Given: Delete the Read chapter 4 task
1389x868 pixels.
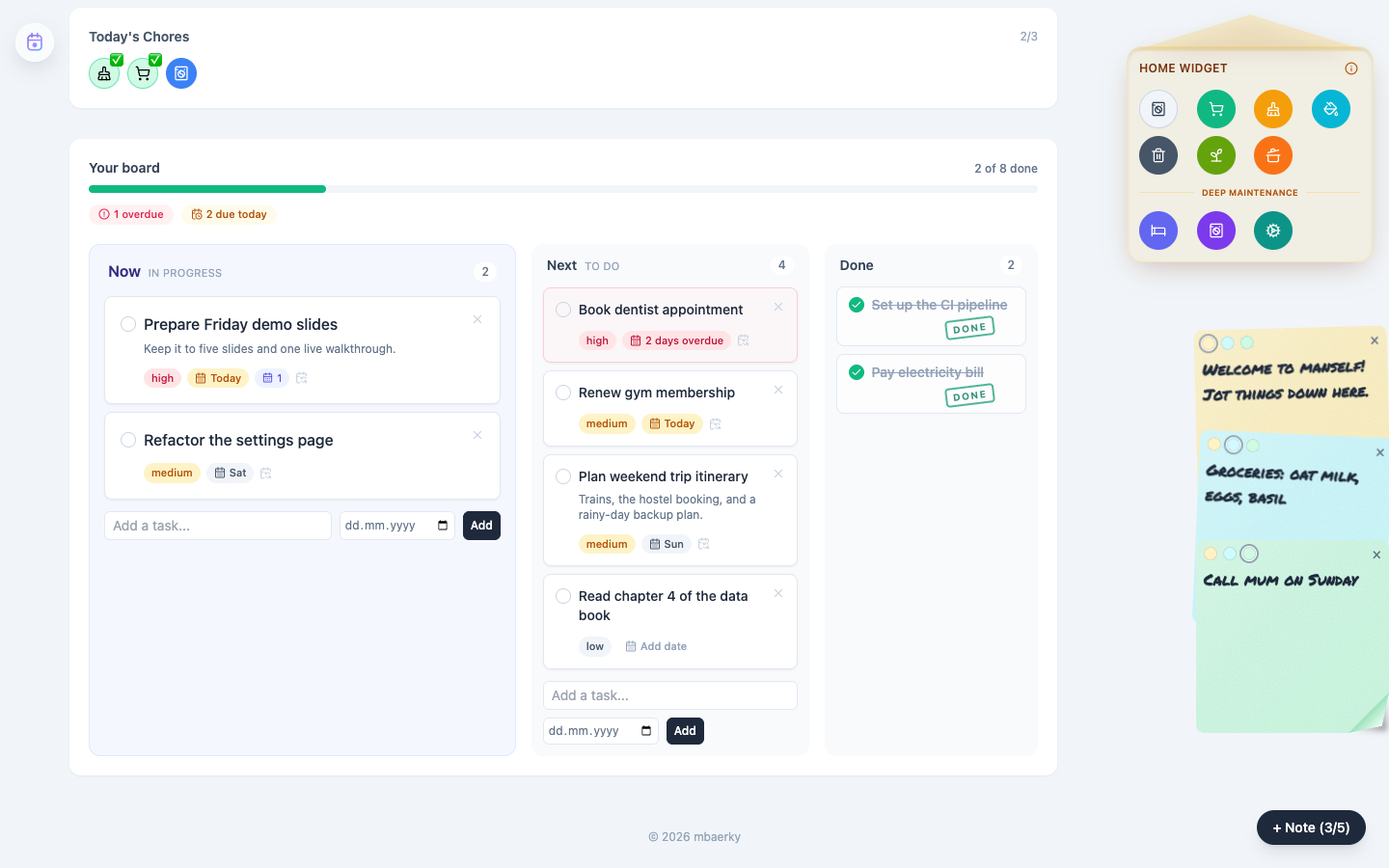Looking at the screenshot, I should click(778, 593).
